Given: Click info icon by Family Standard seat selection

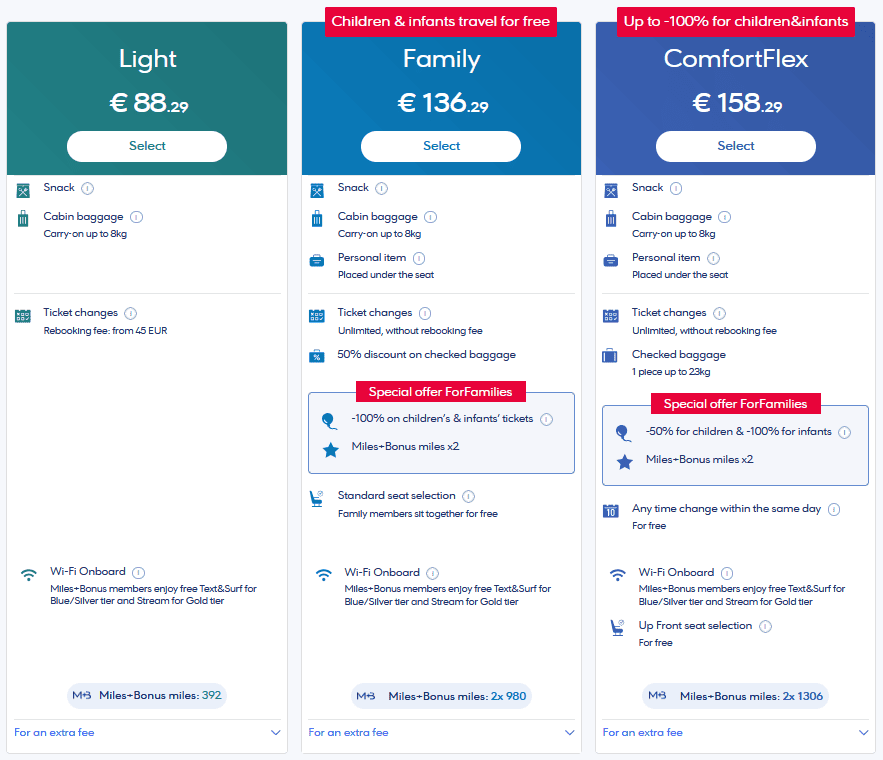Looking at the screenshot, I should pos(468,496).
